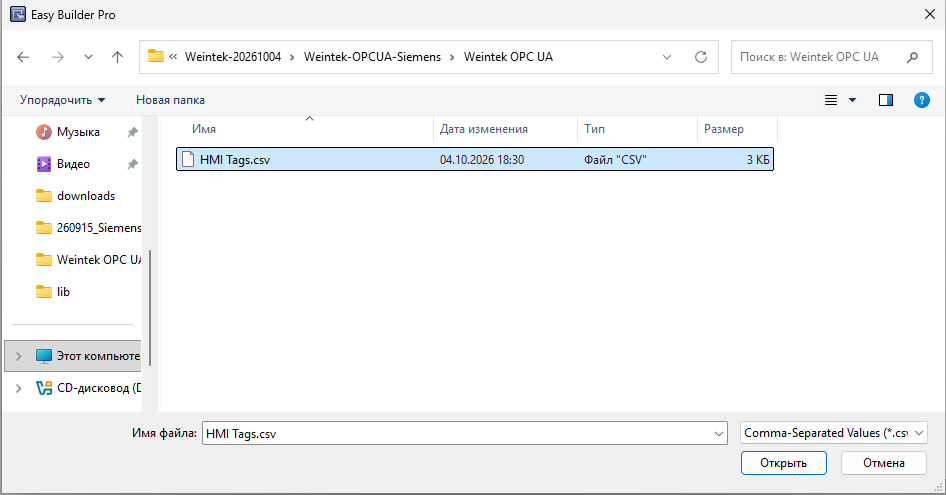This screenshot has width=946, height=495.
Task: Click the Отмена button
Action: 883,463
